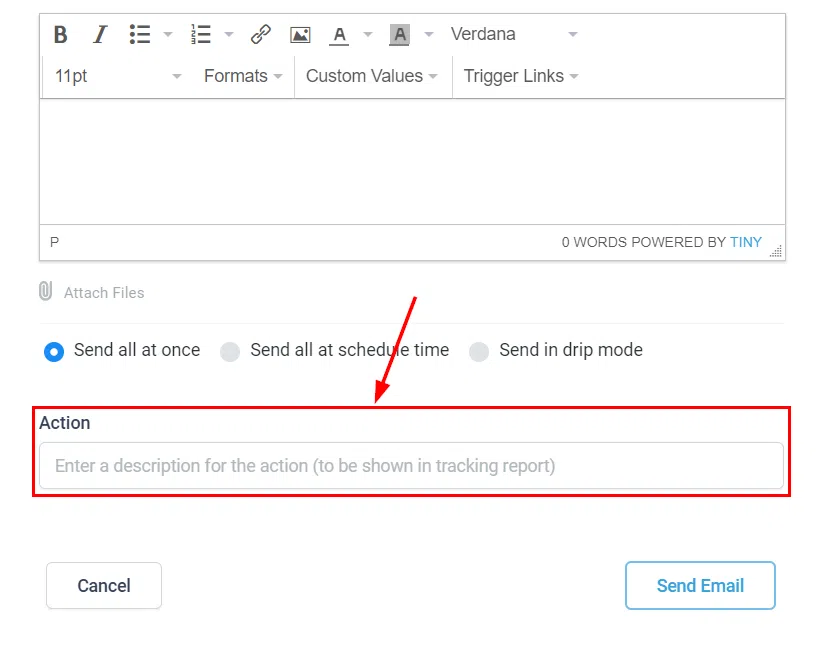Choose Send all at schedule time
This screenshot has width=826, height=646.
coord(230,351)
